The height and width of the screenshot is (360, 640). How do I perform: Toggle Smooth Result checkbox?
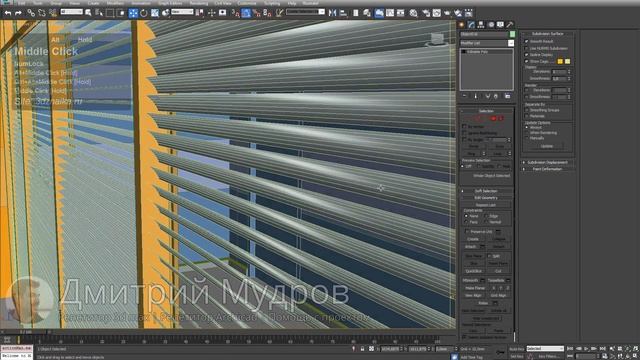tap(527, 41)
